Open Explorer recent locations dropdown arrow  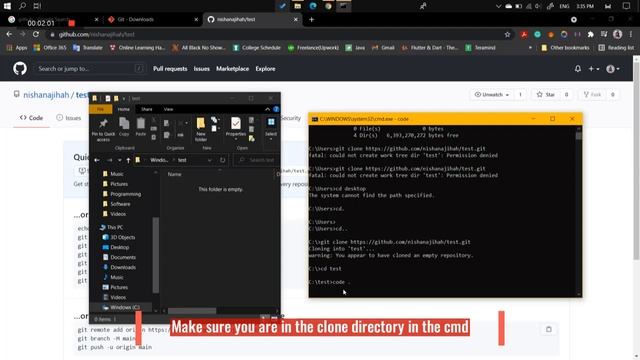(x=119, y=160)
